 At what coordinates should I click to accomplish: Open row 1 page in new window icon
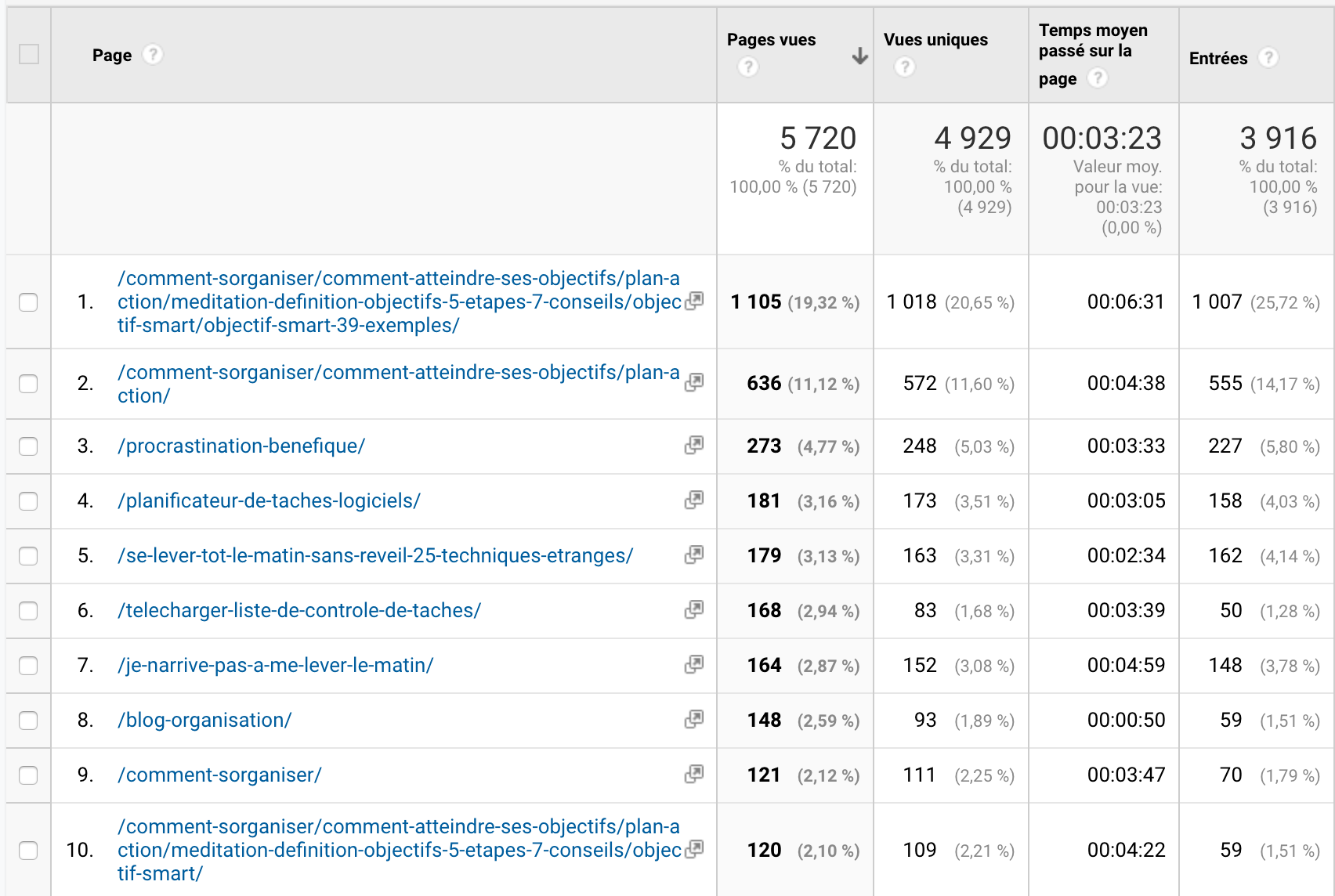coord(694,302)
